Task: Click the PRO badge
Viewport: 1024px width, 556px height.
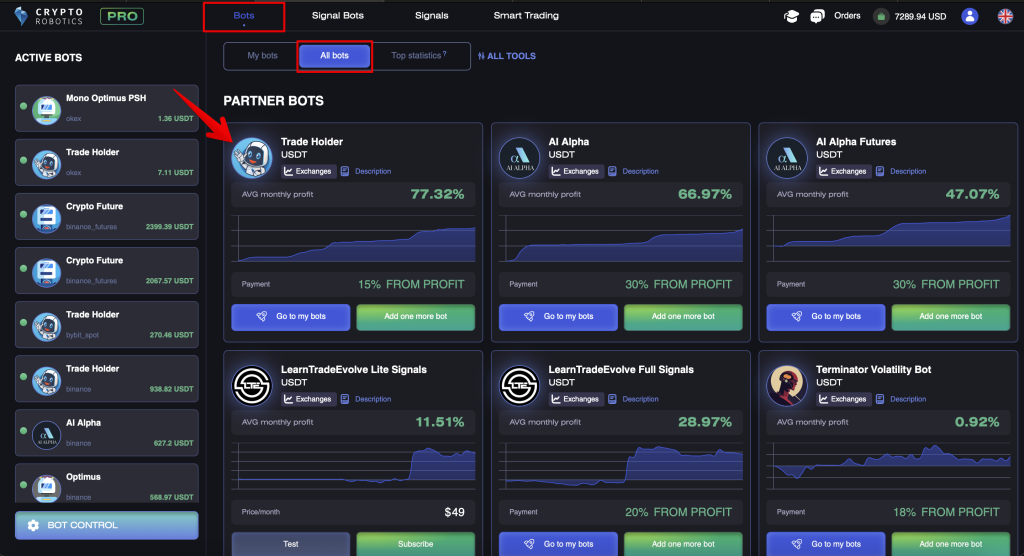Action: tap(121, 16)
